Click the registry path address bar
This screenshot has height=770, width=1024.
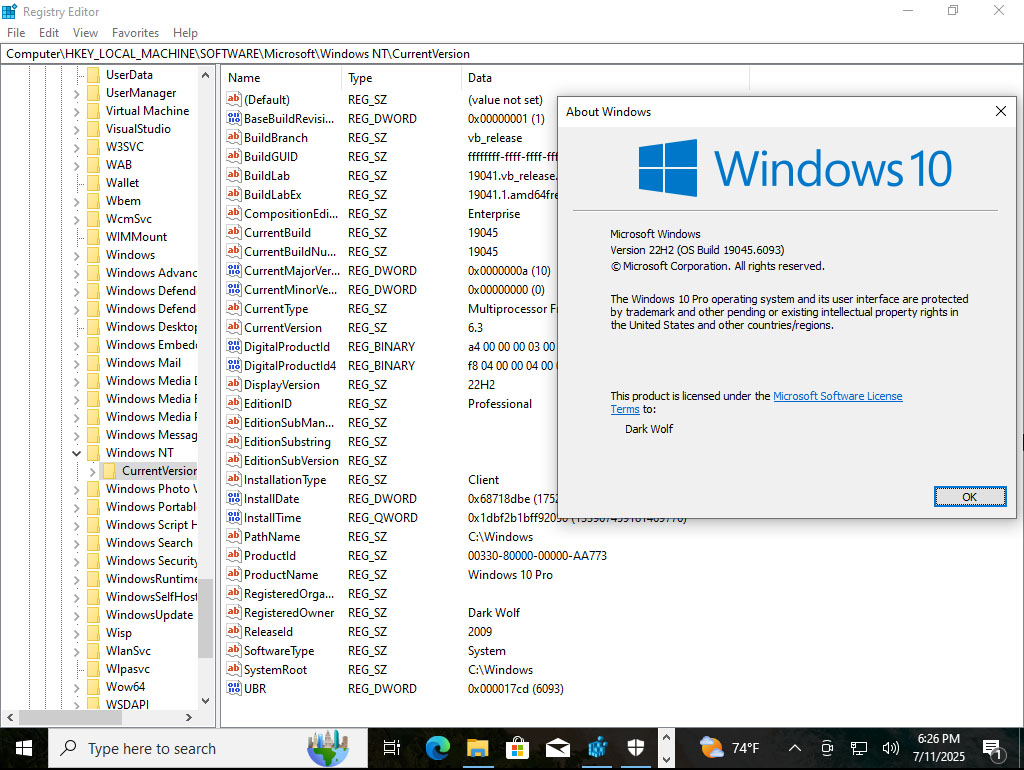tap(512, 54)
